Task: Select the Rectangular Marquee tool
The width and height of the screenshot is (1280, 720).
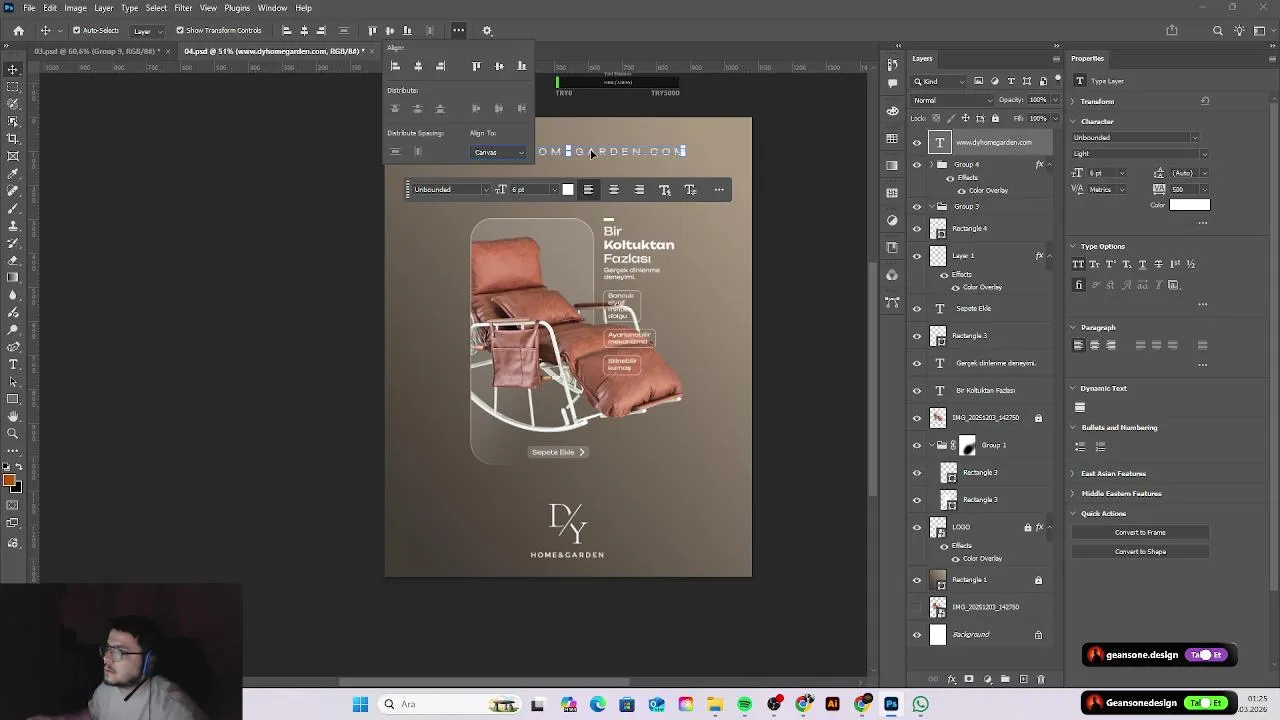Action: click(13, 87)
